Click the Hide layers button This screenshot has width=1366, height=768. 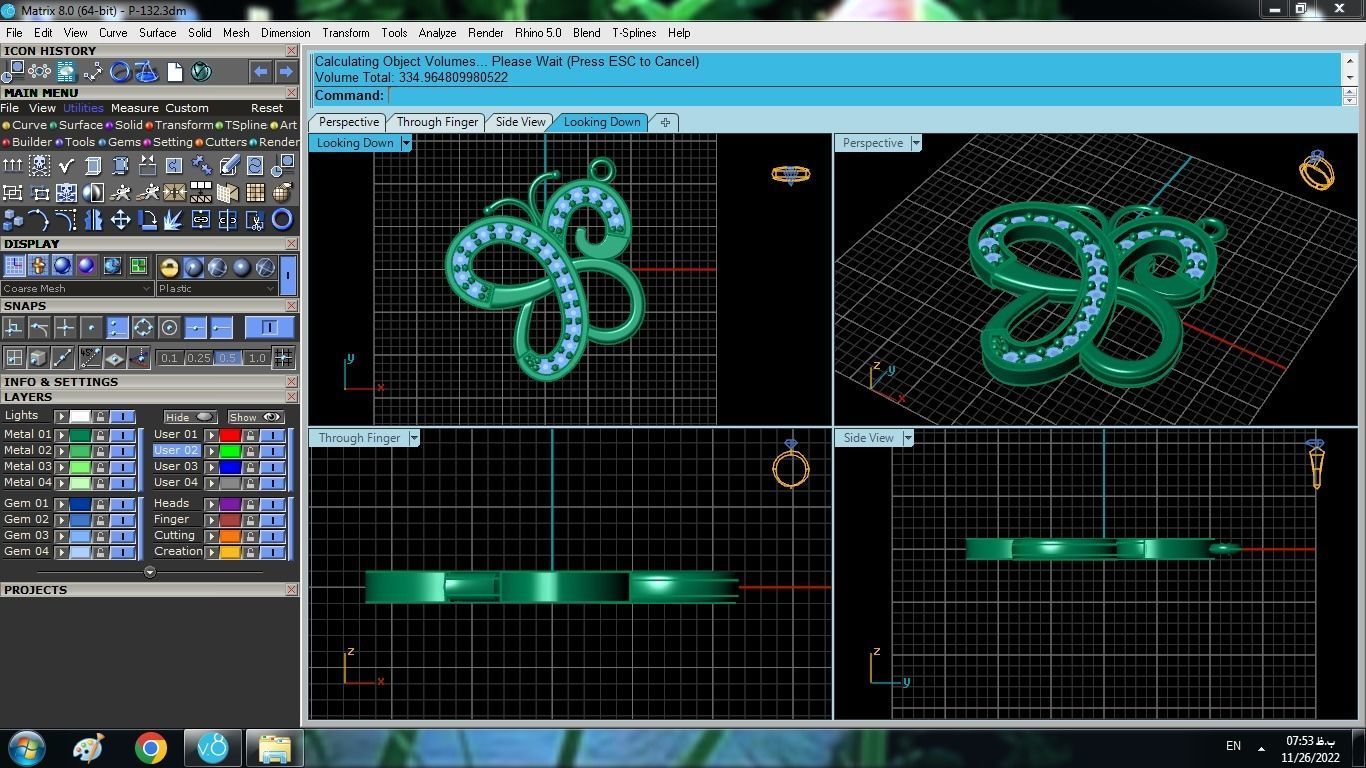189,417
